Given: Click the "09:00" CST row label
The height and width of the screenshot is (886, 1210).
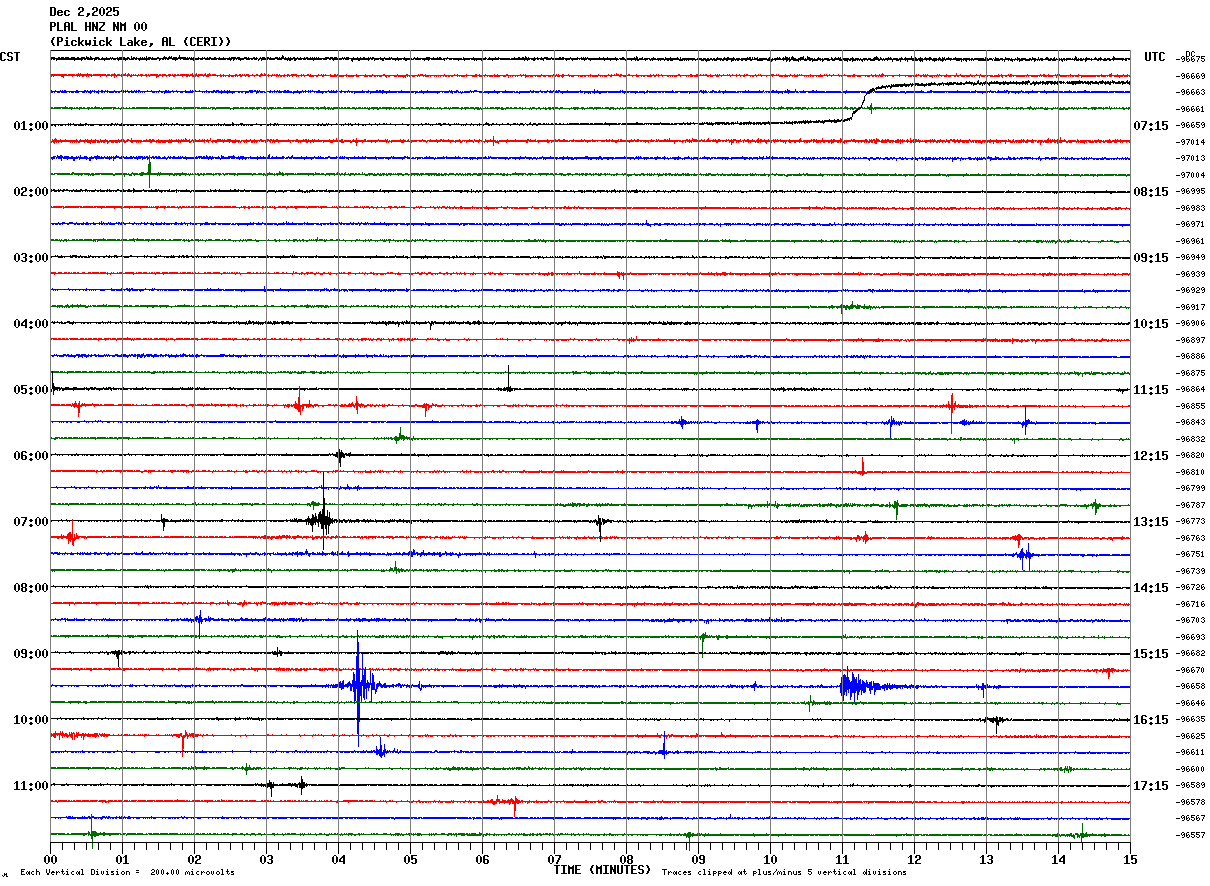Looking at the screenshot, I should pyautogui.click(x=31, y=654).
